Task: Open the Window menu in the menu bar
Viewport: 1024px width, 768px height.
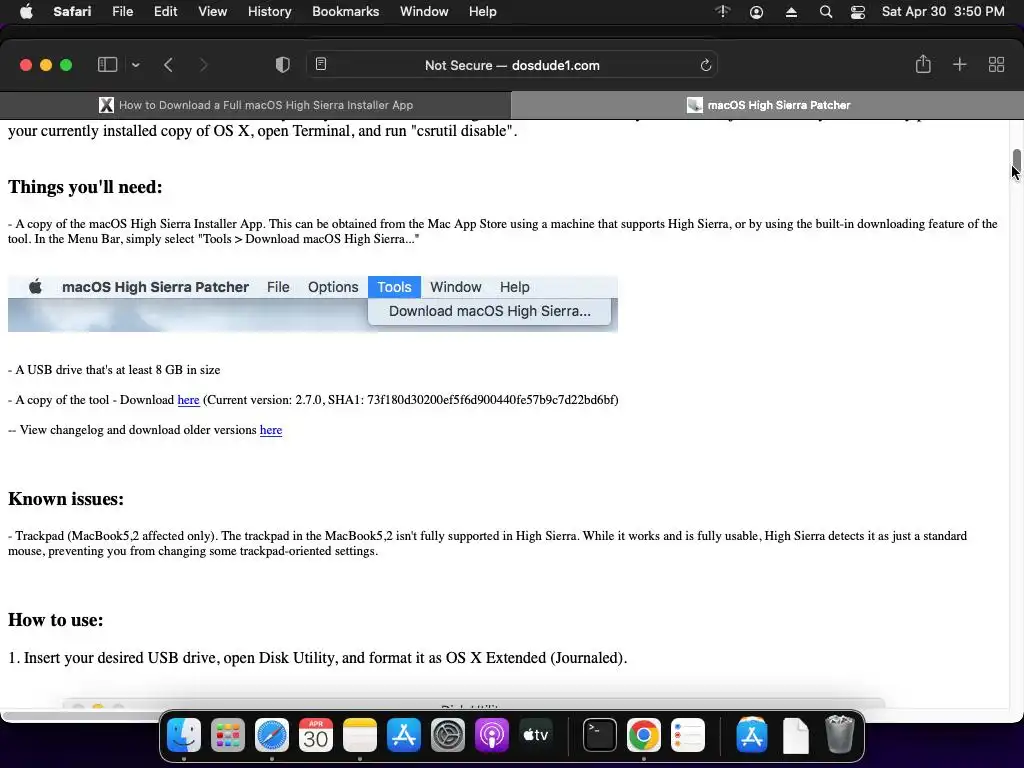Action: tap(424, 12)
